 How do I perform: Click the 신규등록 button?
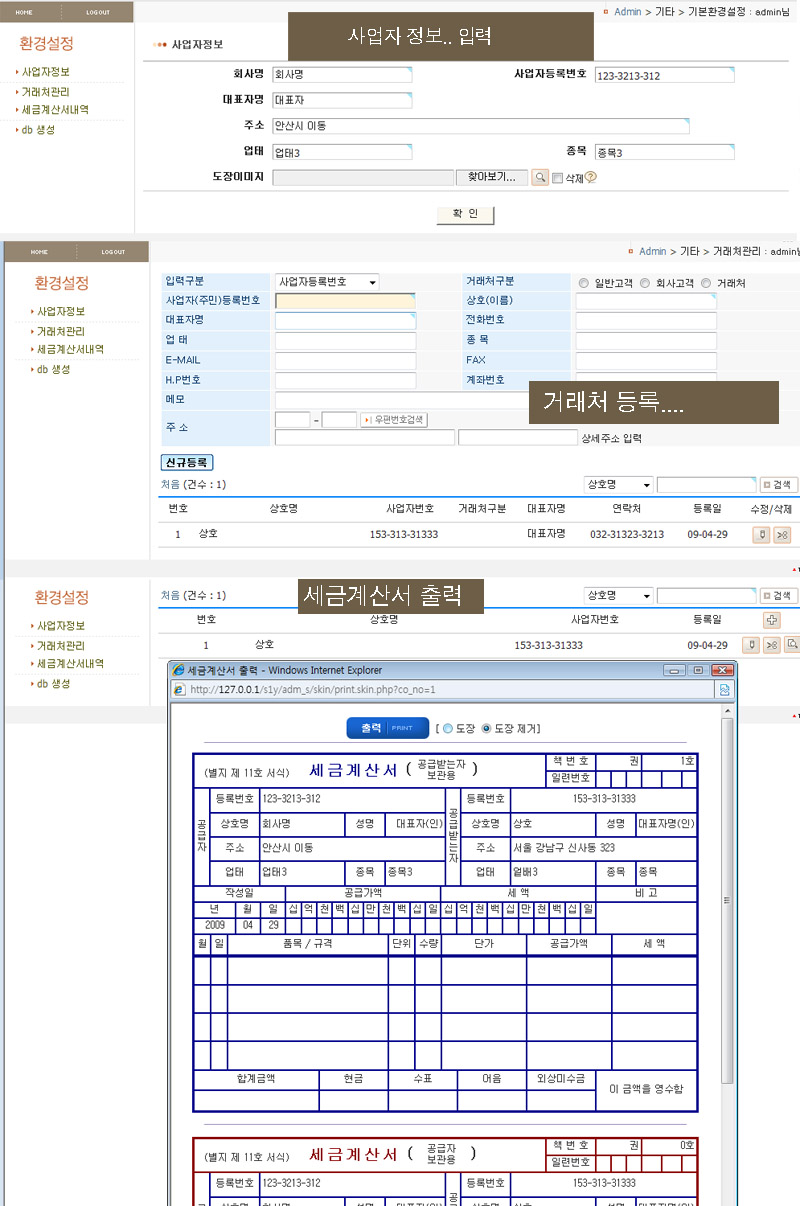[x=187, y=463]
